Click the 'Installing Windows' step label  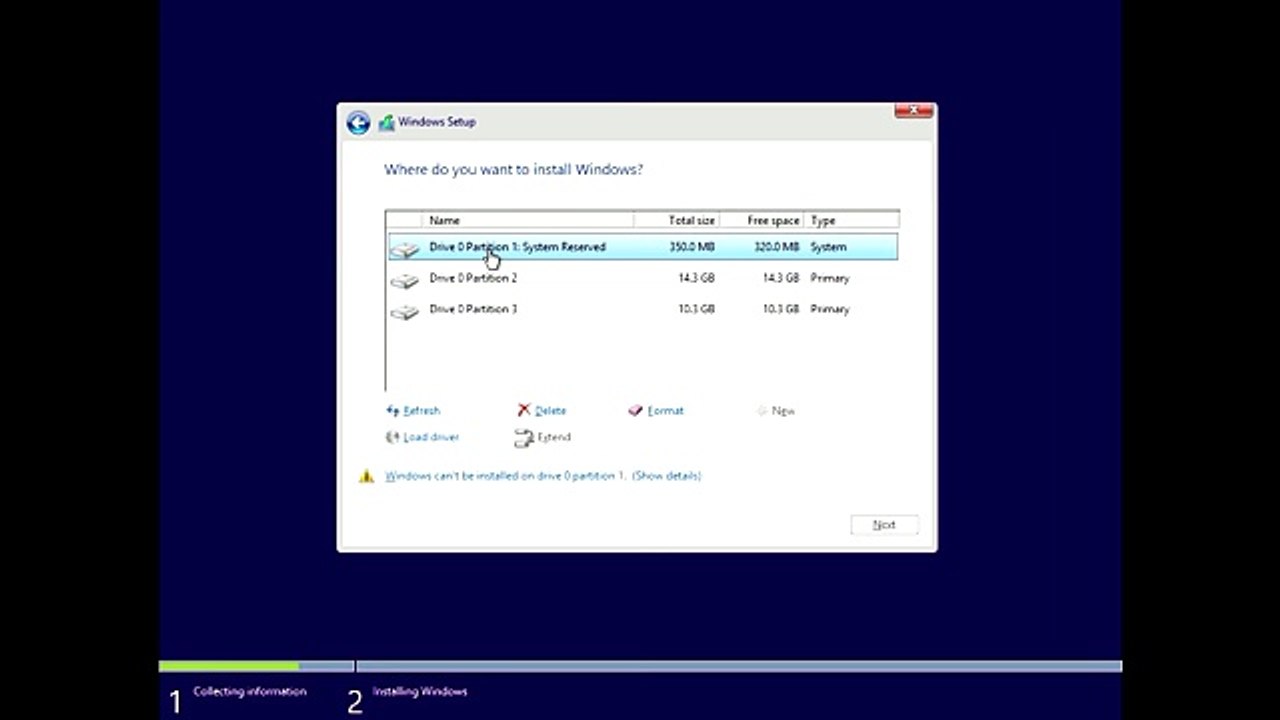[x=420, y=691]
